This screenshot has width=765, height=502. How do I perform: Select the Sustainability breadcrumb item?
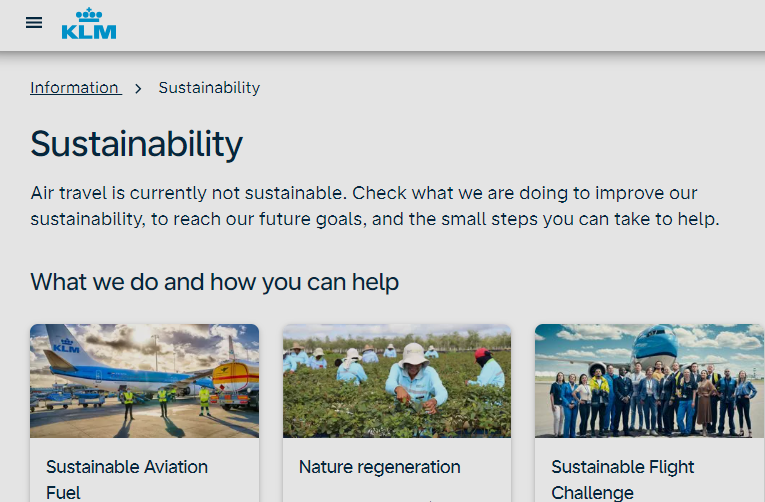coord(209,88)
